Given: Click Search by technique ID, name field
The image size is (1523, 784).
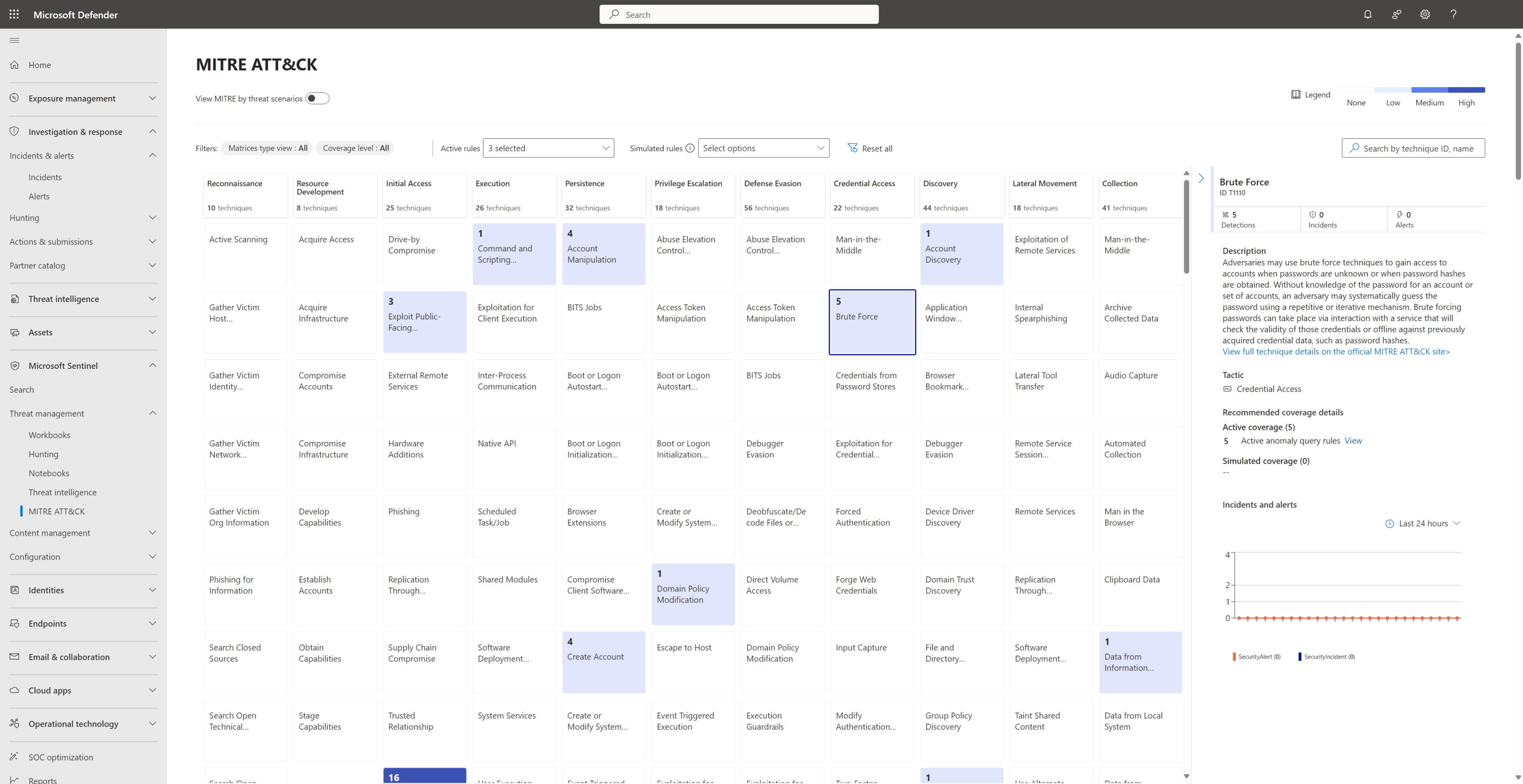Looking at the screenshot, I should [x=1413, y=148].
